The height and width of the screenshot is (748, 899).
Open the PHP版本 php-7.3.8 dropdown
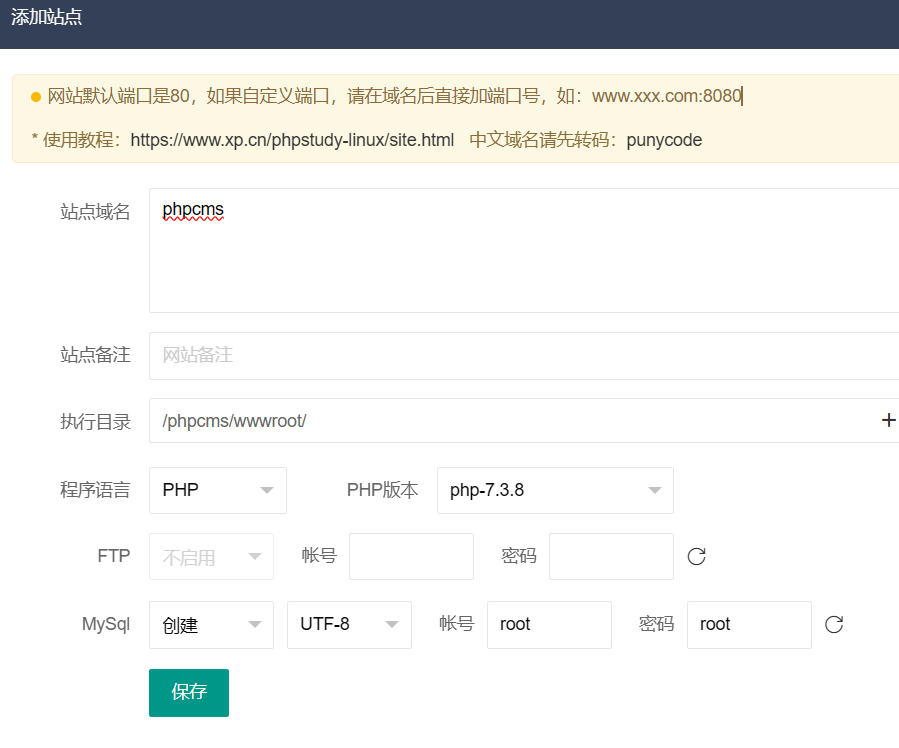(555, 490)
